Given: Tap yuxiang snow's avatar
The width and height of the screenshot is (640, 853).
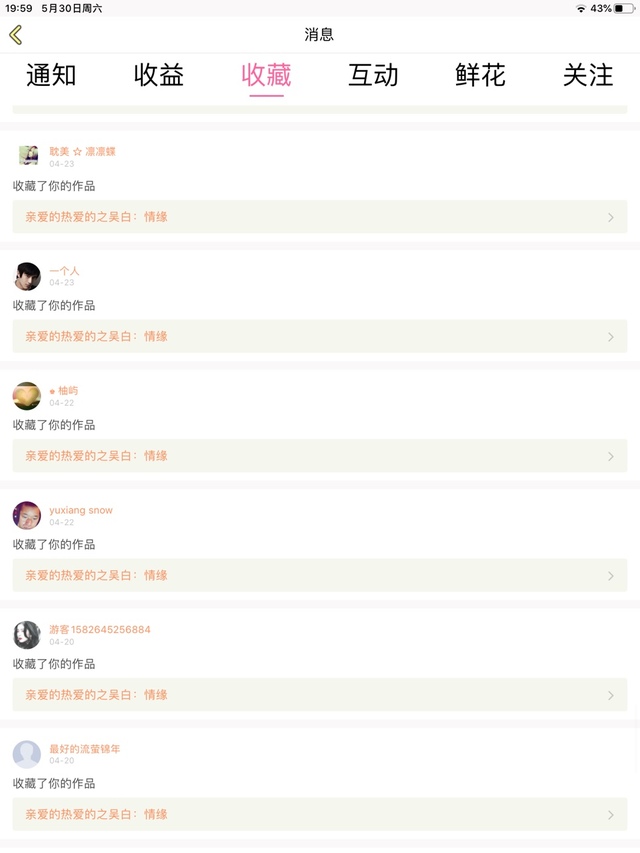Looking at the screenshot, I should pyautogui.click(x=27, y=515).
